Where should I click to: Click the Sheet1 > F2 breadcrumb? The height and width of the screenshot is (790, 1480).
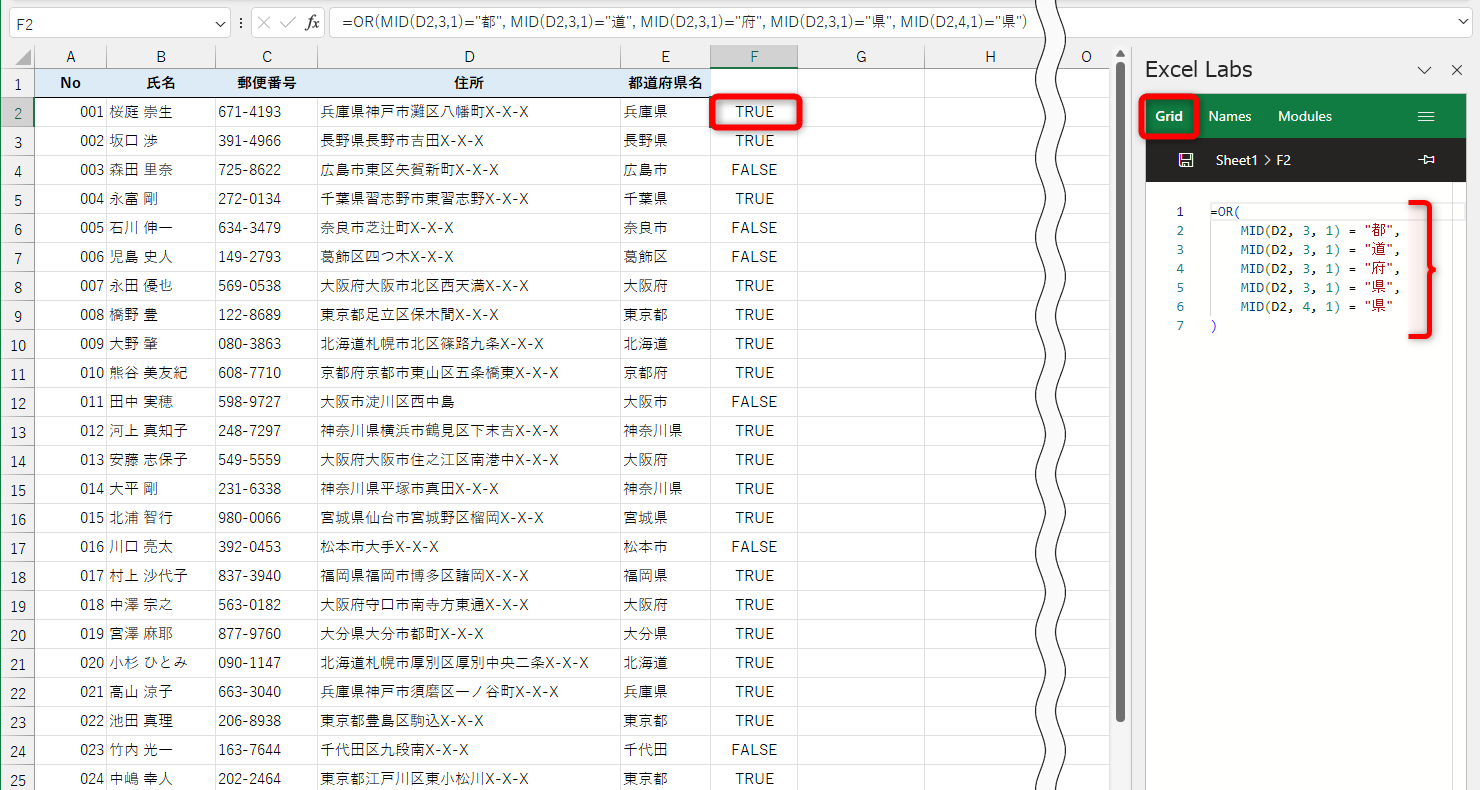point(1252,159)
